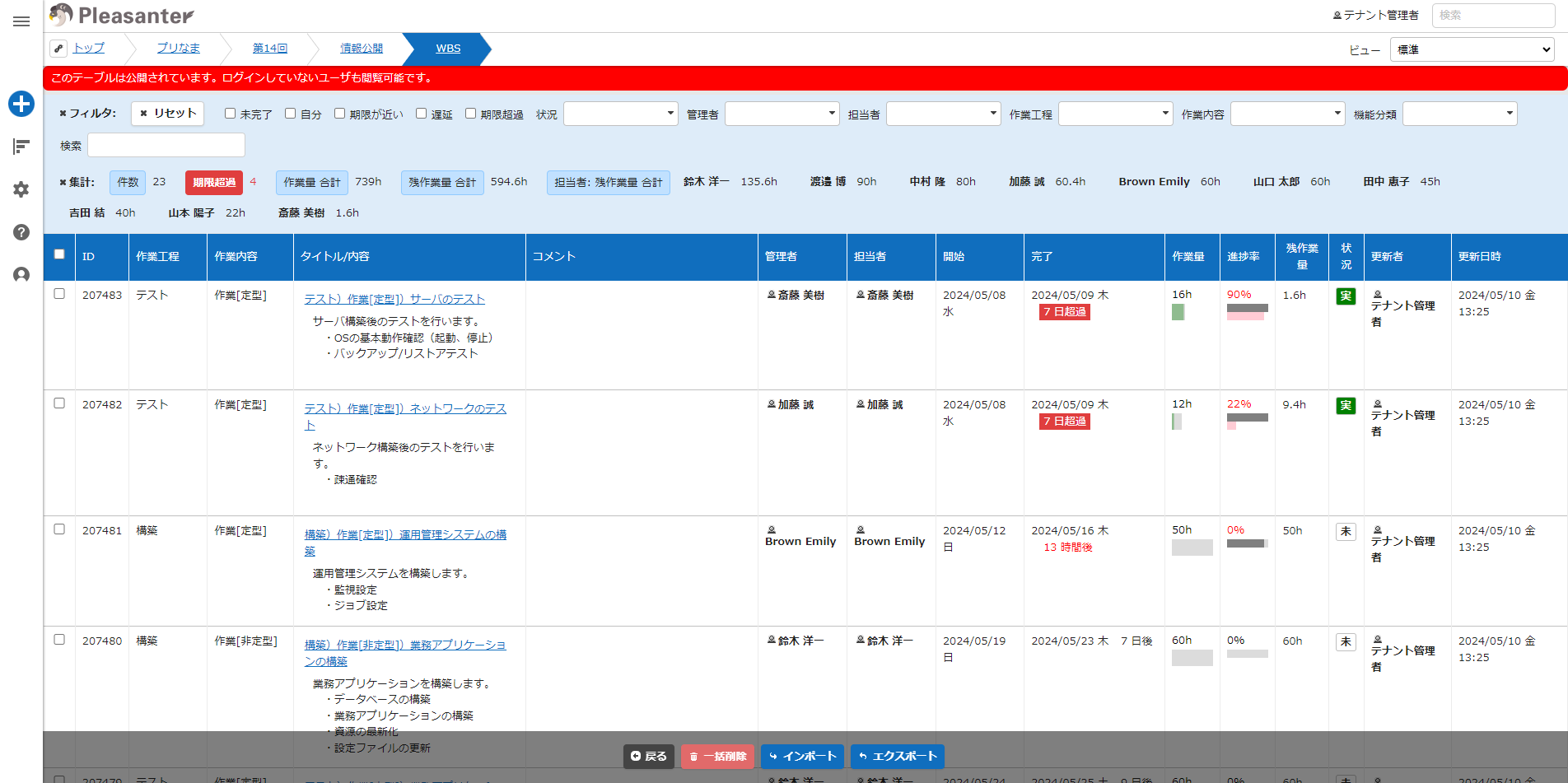Click the 未 status badge in row 207481

pos(1346,531)
